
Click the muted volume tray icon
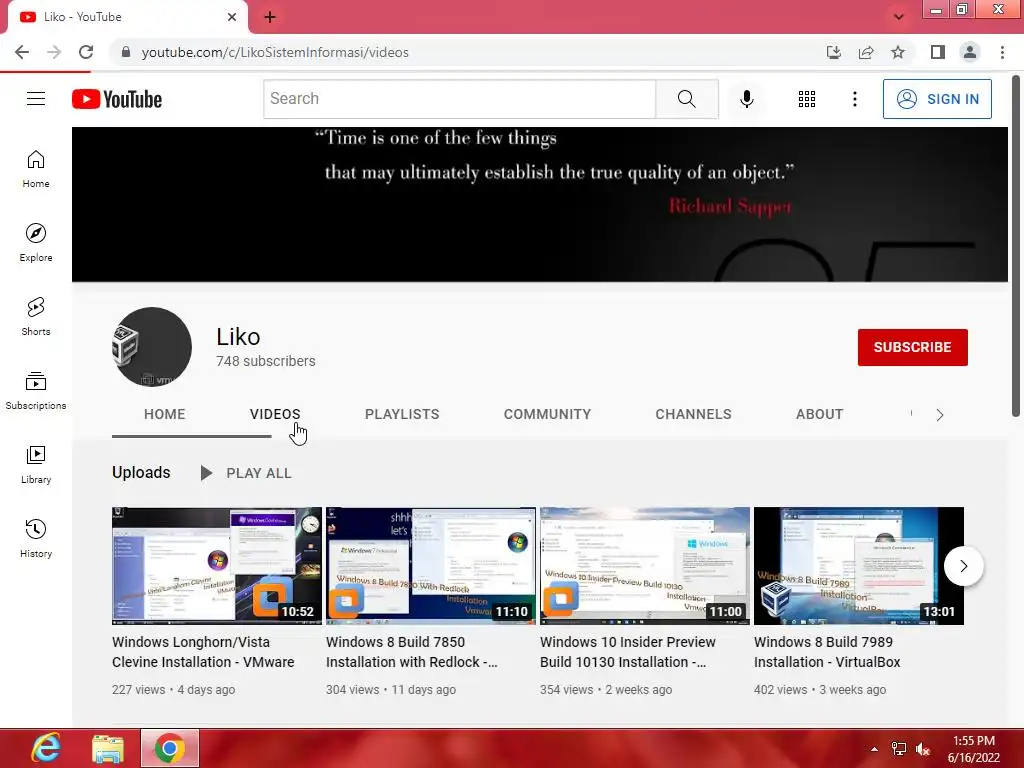click(923, 749)
